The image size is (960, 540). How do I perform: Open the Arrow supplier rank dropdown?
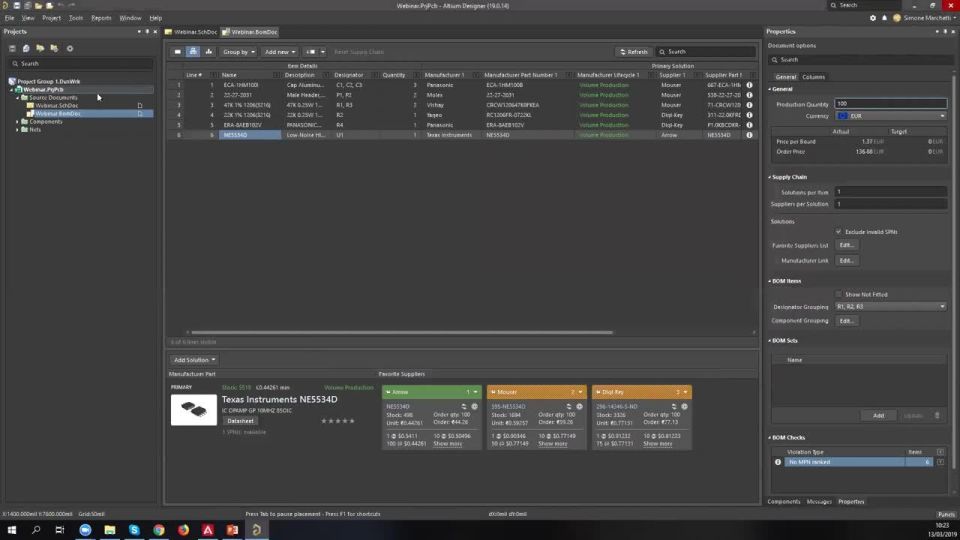coord(475,392)
